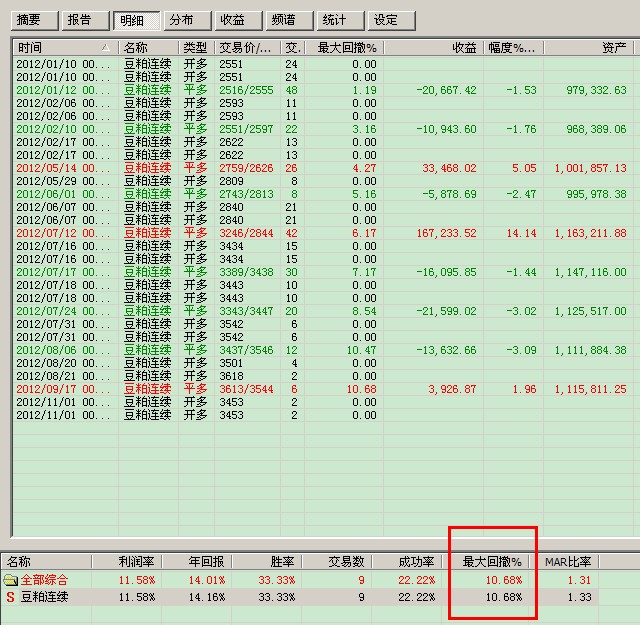The width and height of the screenshot is (640, 625).
Task: Switch to the 报告 tab
Action: [86, 20]
